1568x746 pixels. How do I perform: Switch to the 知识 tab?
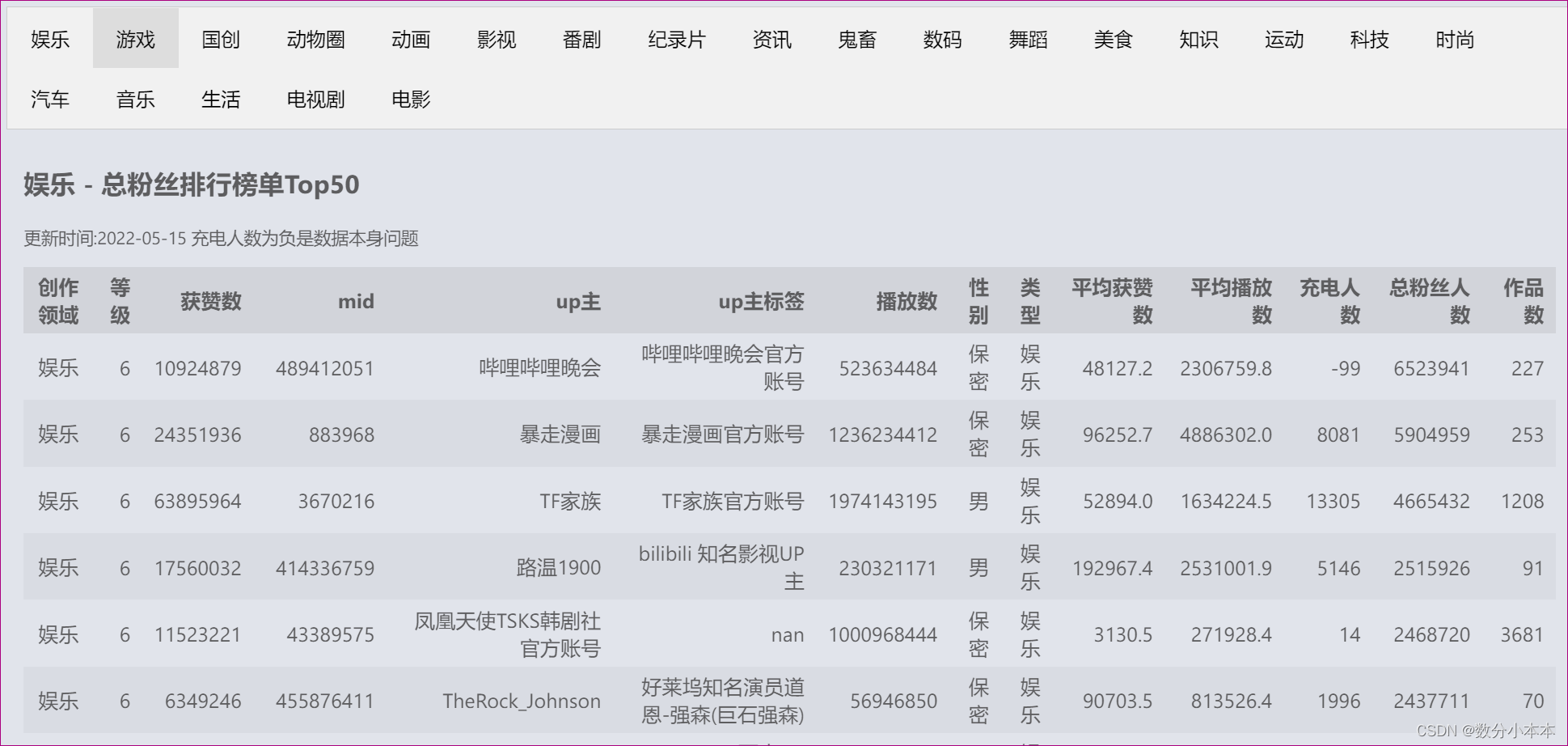(x=1199, y=39)
